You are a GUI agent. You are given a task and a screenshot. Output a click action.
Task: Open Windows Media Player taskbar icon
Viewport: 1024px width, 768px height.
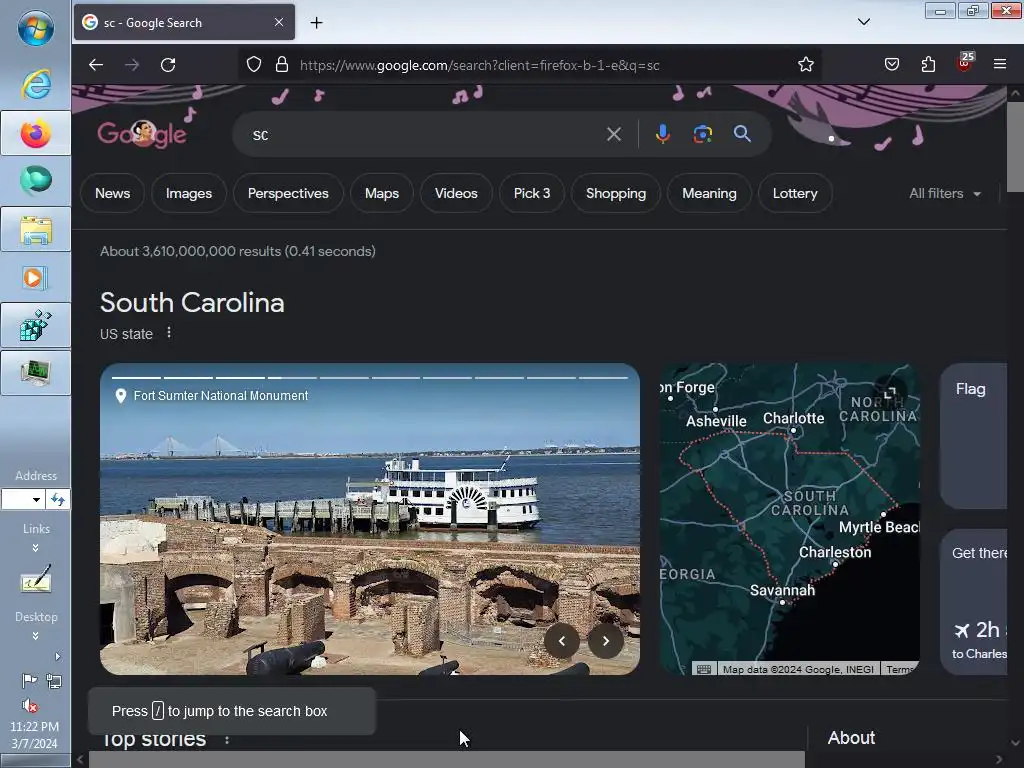(34, 278)
